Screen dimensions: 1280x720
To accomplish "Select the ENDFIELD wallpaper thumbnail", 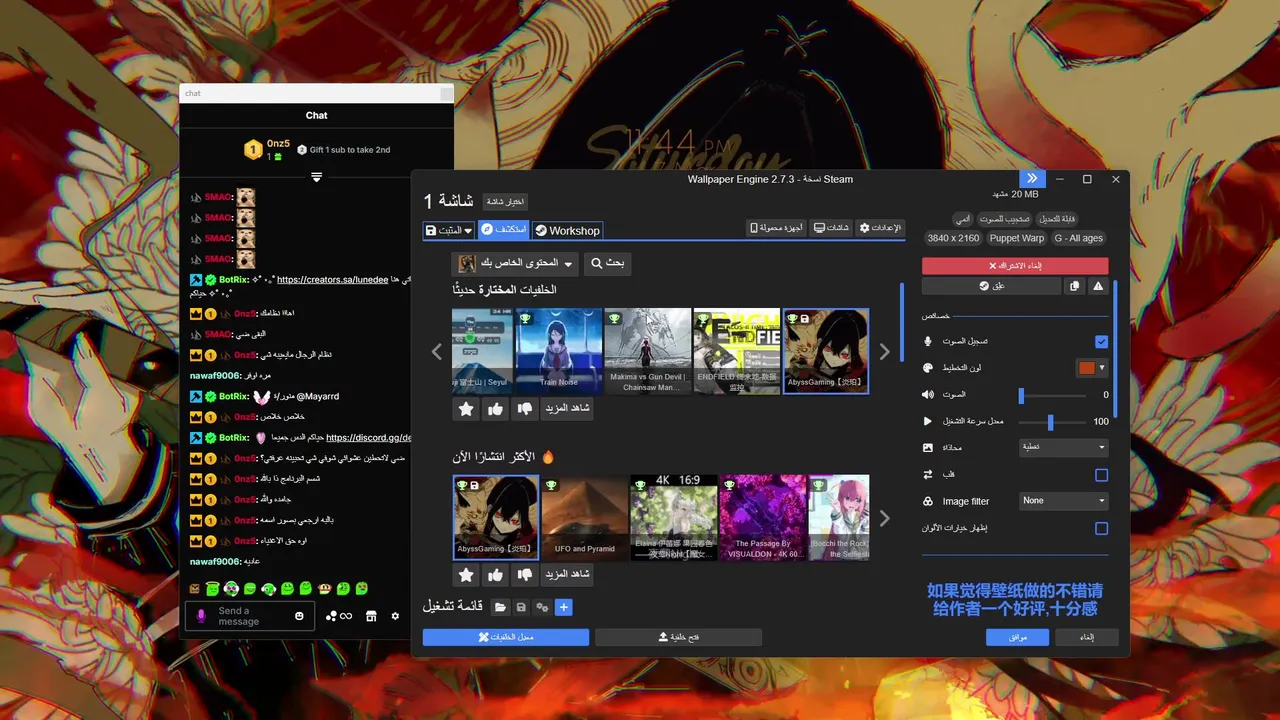I will (736, 351).
